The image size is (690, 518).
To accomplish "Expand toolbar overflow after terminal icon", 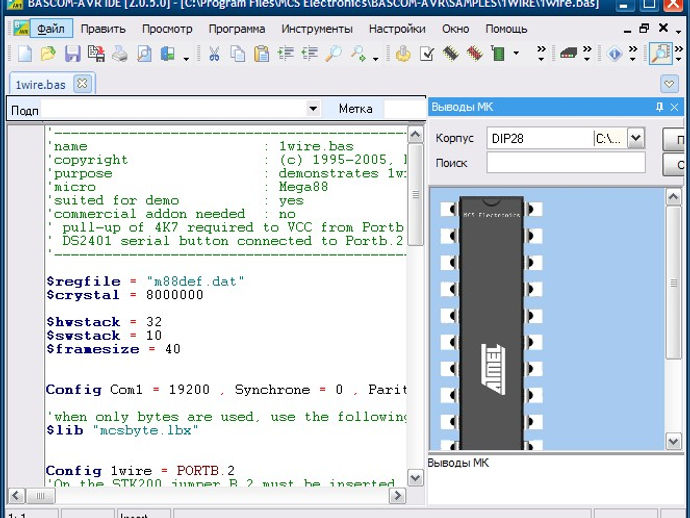I will pos(587,53).
